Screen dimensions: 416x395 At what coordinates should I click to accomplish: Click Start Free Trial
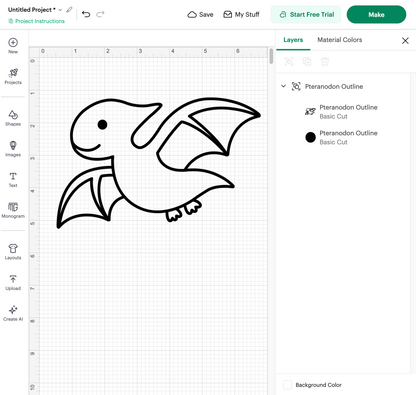pyautogui.click(x=306, y=14)
